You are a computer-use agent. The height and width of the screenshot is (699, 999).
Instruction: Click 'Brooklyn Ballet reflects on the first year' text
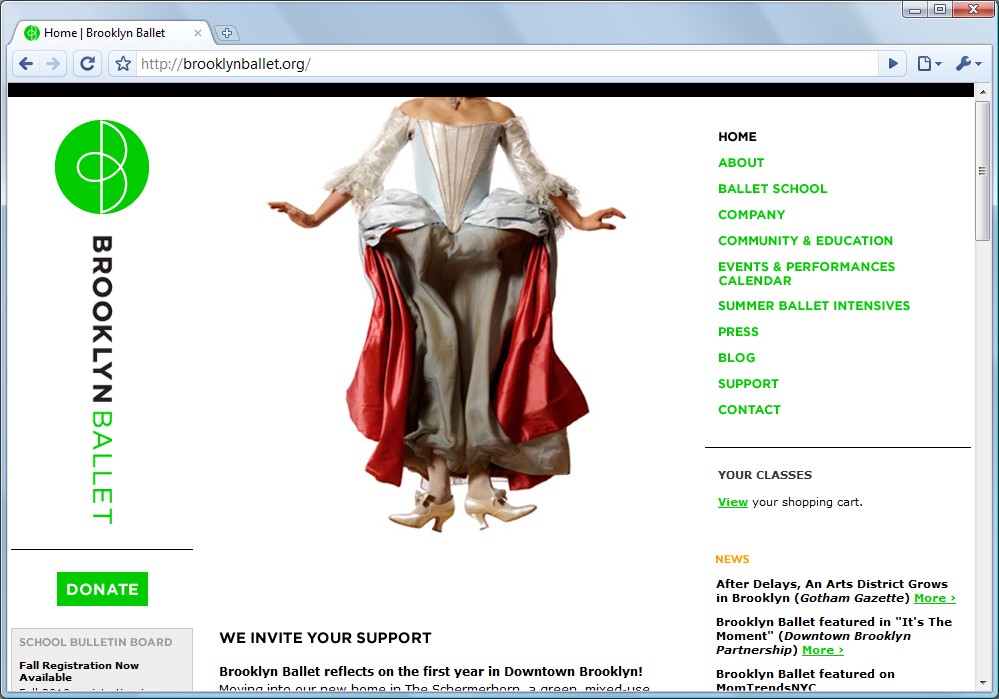[431, 671]
